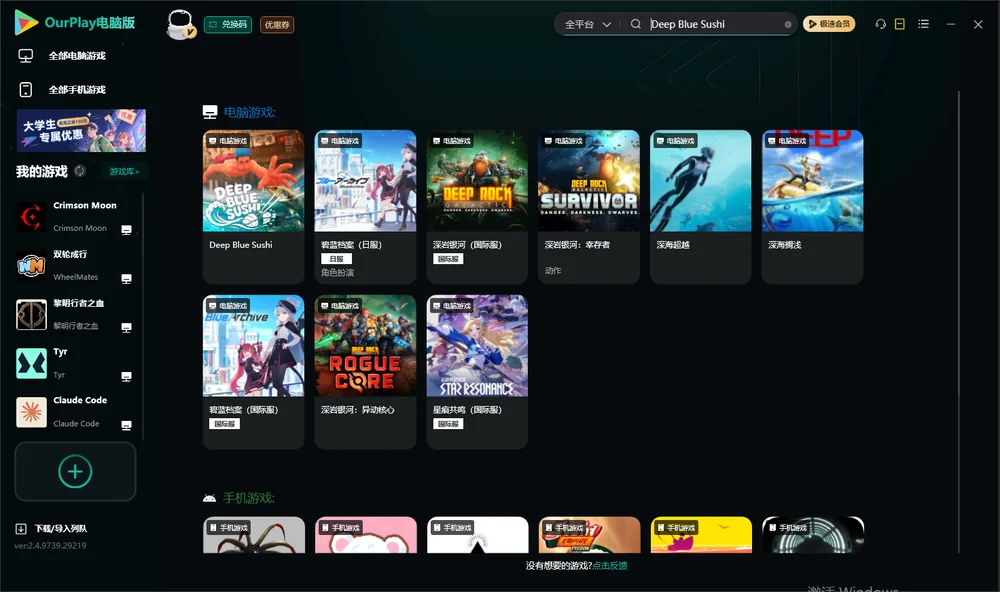Open the list menu icon in title bar
Screen dimensions: 1000x592
(x=923, y=24)
